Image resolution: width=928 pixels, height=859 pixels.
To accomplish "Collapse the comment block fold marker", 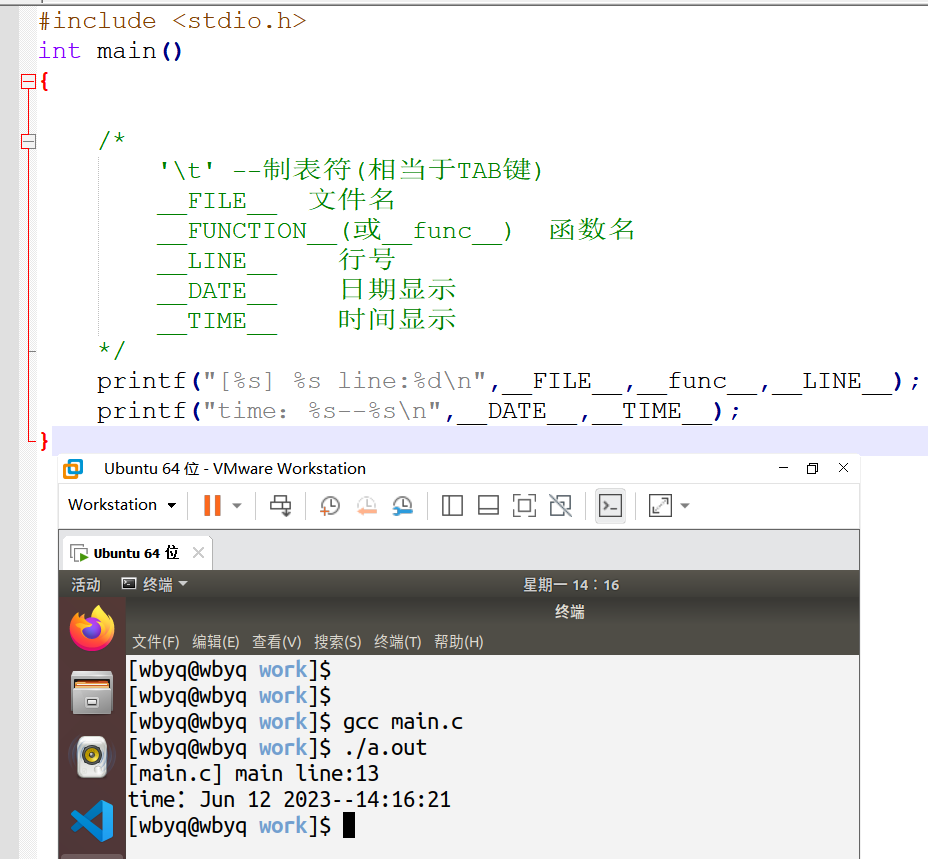I will (x=28, y=141).
